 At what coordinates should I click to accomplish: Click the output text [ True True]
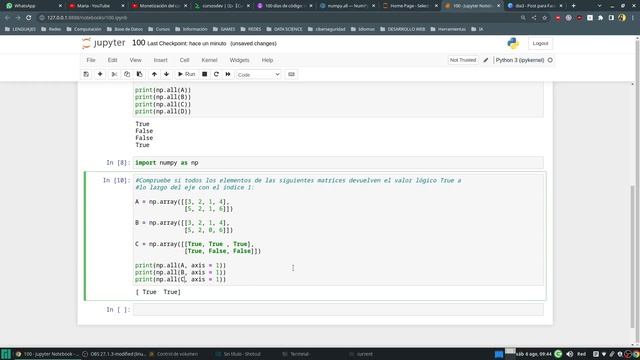click(x=158, y=292)
